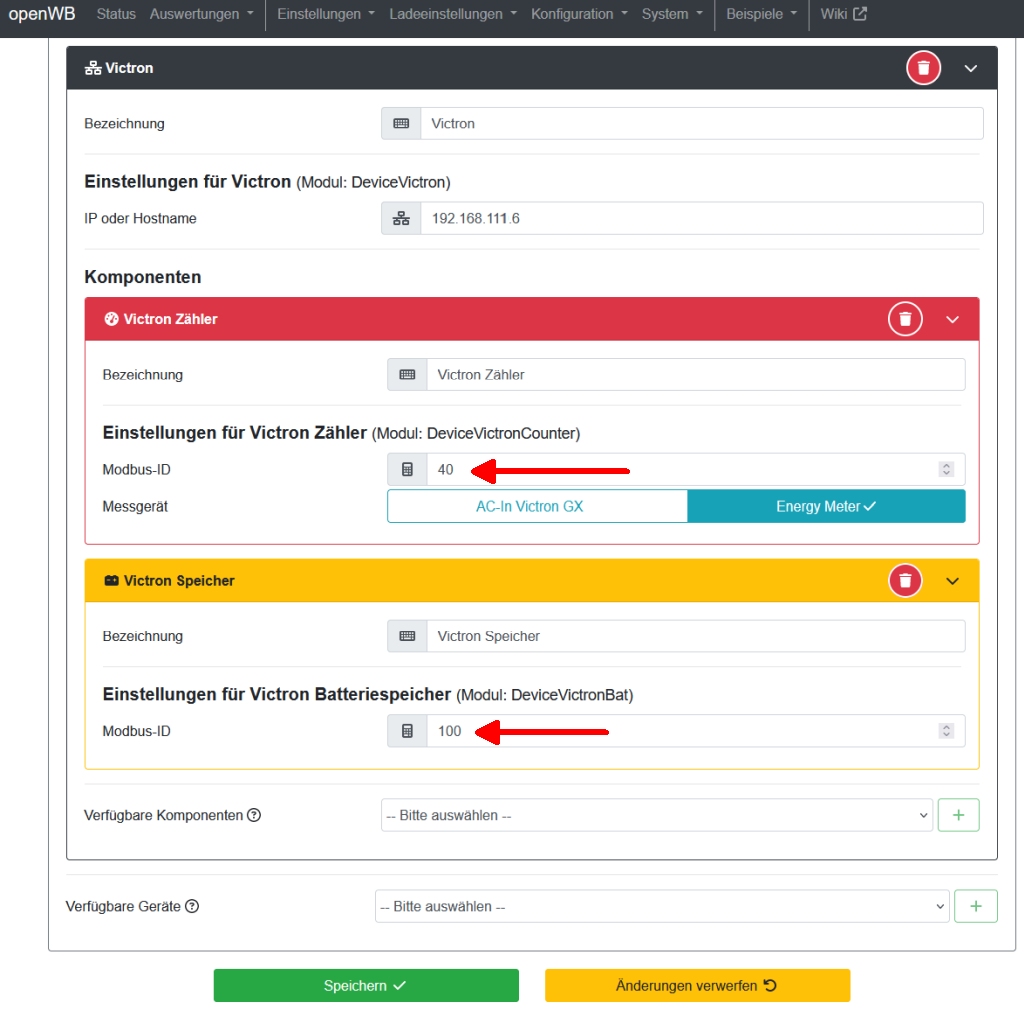The width and height of the screenshot is (1024, 1009).
Task: Show help for Verfügbare Geräte
Action: (192, 906)
